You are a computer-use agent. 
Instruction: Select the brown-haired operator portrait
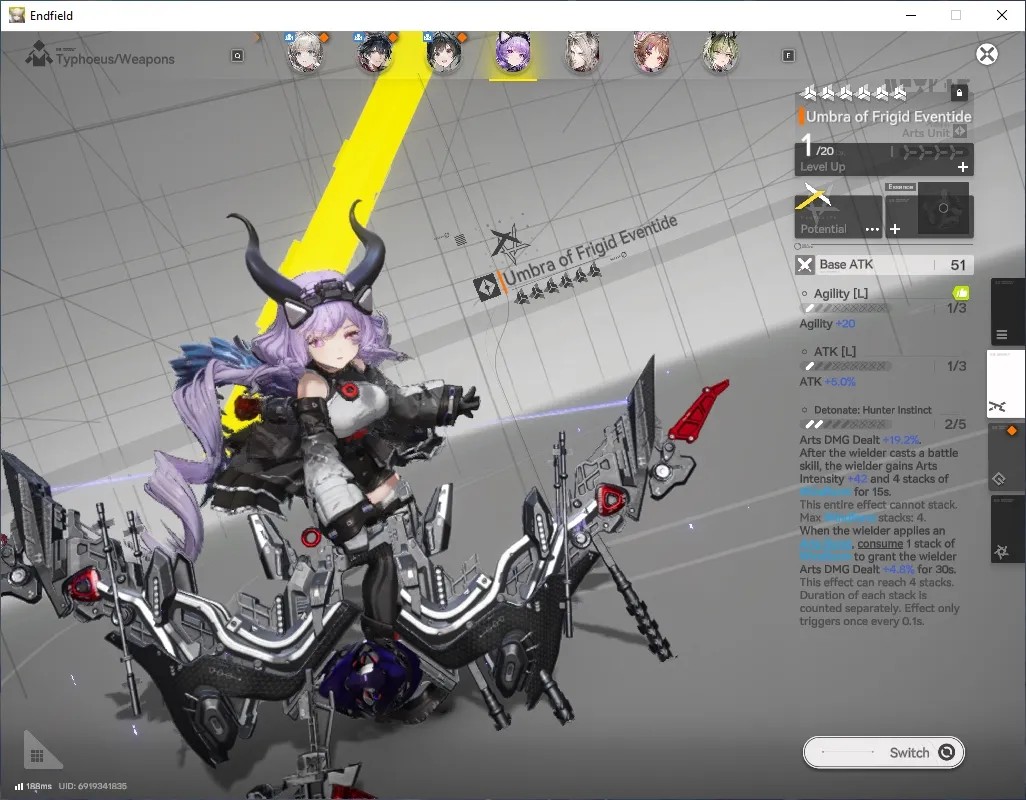(x=651, y=52)
